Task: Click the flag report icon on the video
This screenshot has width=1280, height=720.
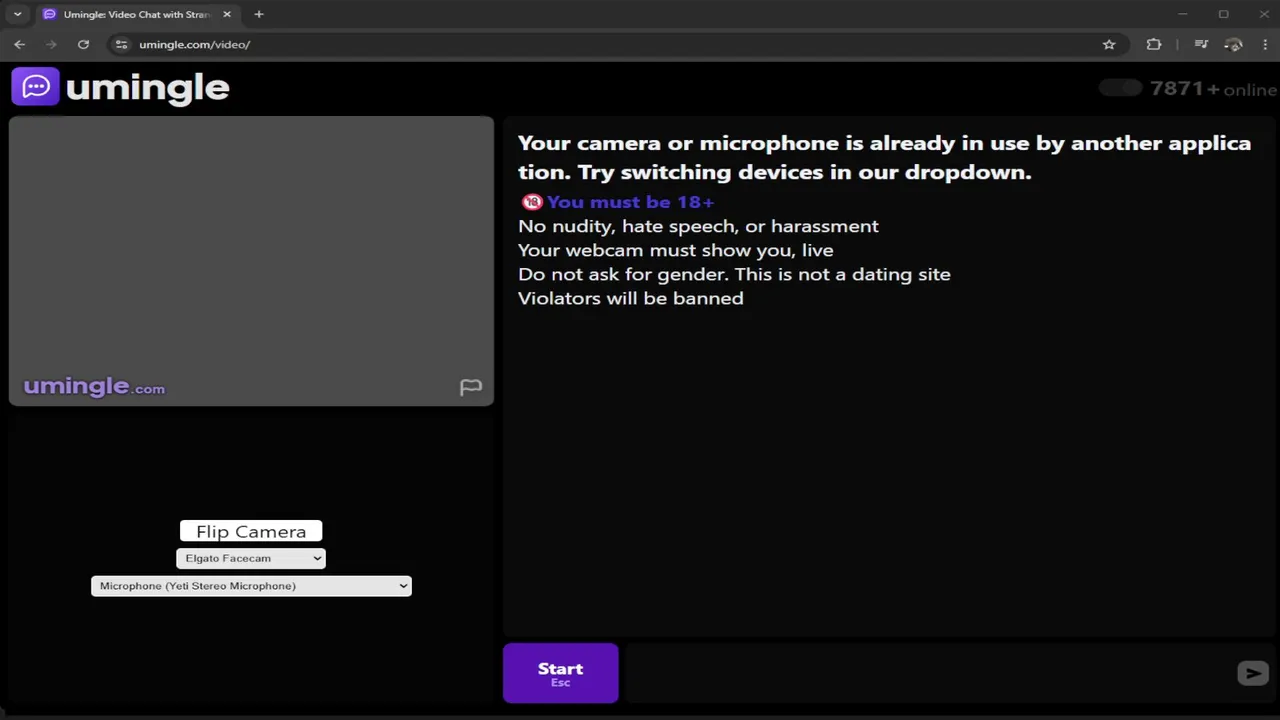Action: click(470, 387)
